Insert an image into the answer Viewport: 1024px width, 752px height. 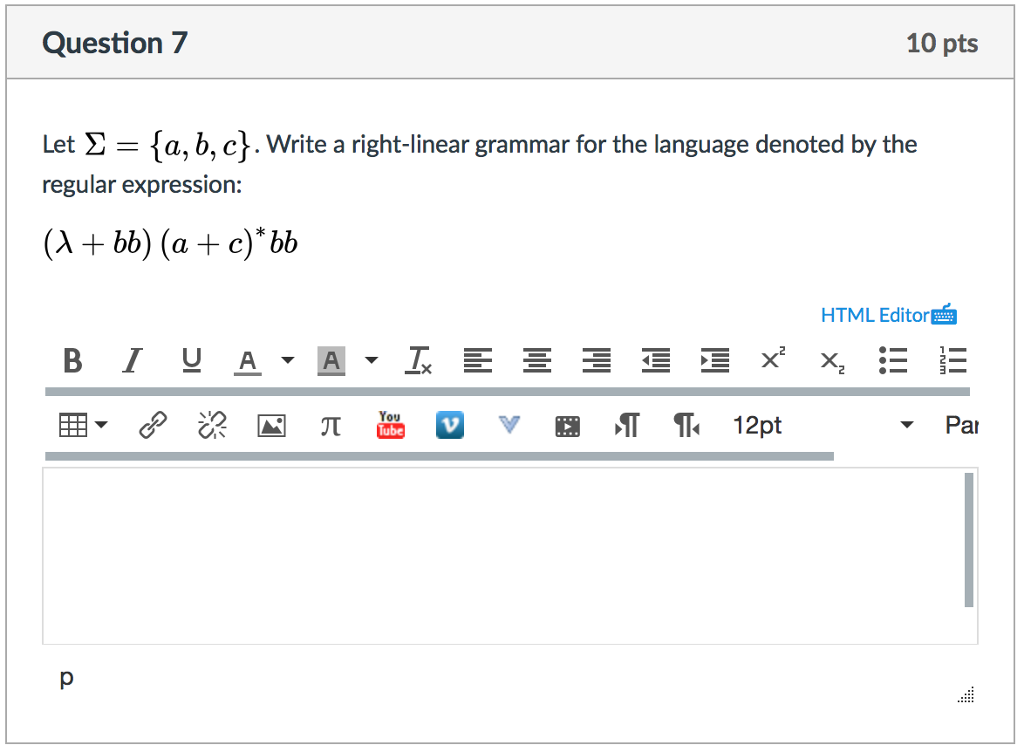pos(271,424)
